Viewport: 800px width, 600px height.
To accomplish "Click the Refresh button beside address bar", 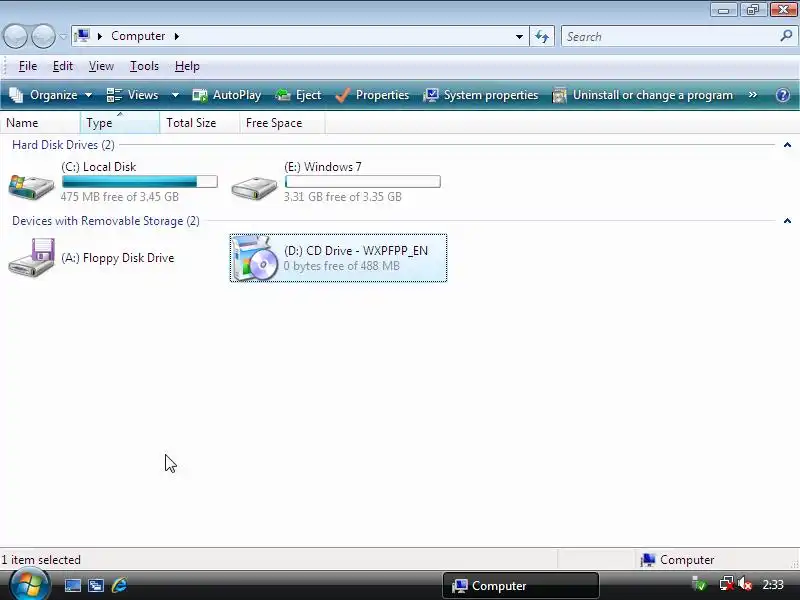I will (542, 37).
